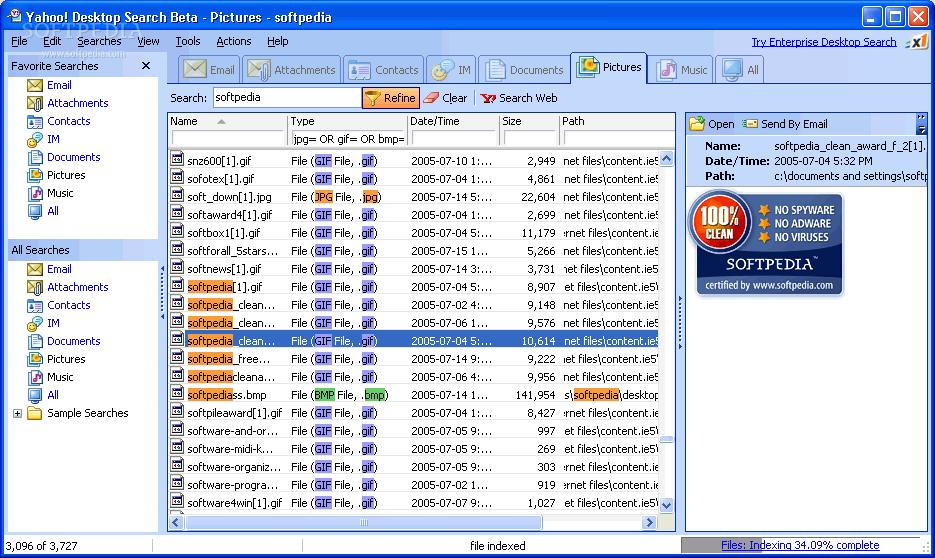Click the horizontal scrollbar left arrow
This screenshot has width=935, height=558.
176,522
